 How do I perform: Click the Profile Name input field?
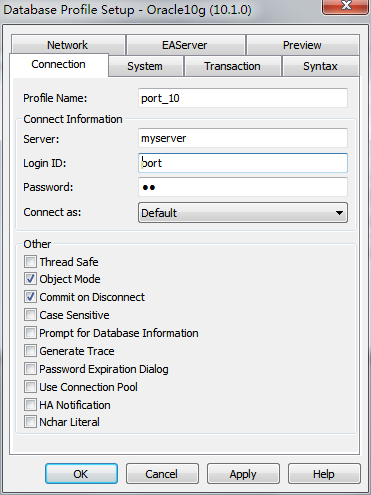click(x=243, y=98)
